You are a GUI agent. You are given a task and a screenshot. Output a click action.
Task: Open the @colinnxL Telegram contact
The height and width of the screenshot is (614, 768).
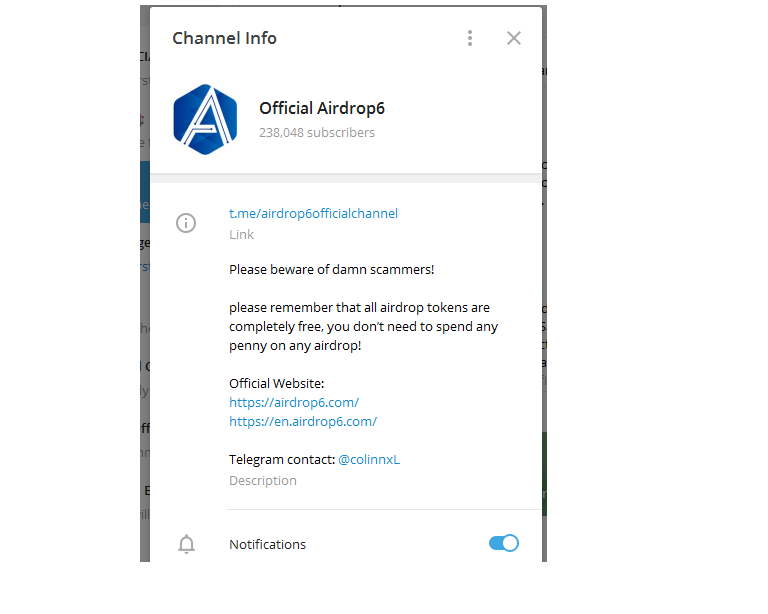pos(369,460)
